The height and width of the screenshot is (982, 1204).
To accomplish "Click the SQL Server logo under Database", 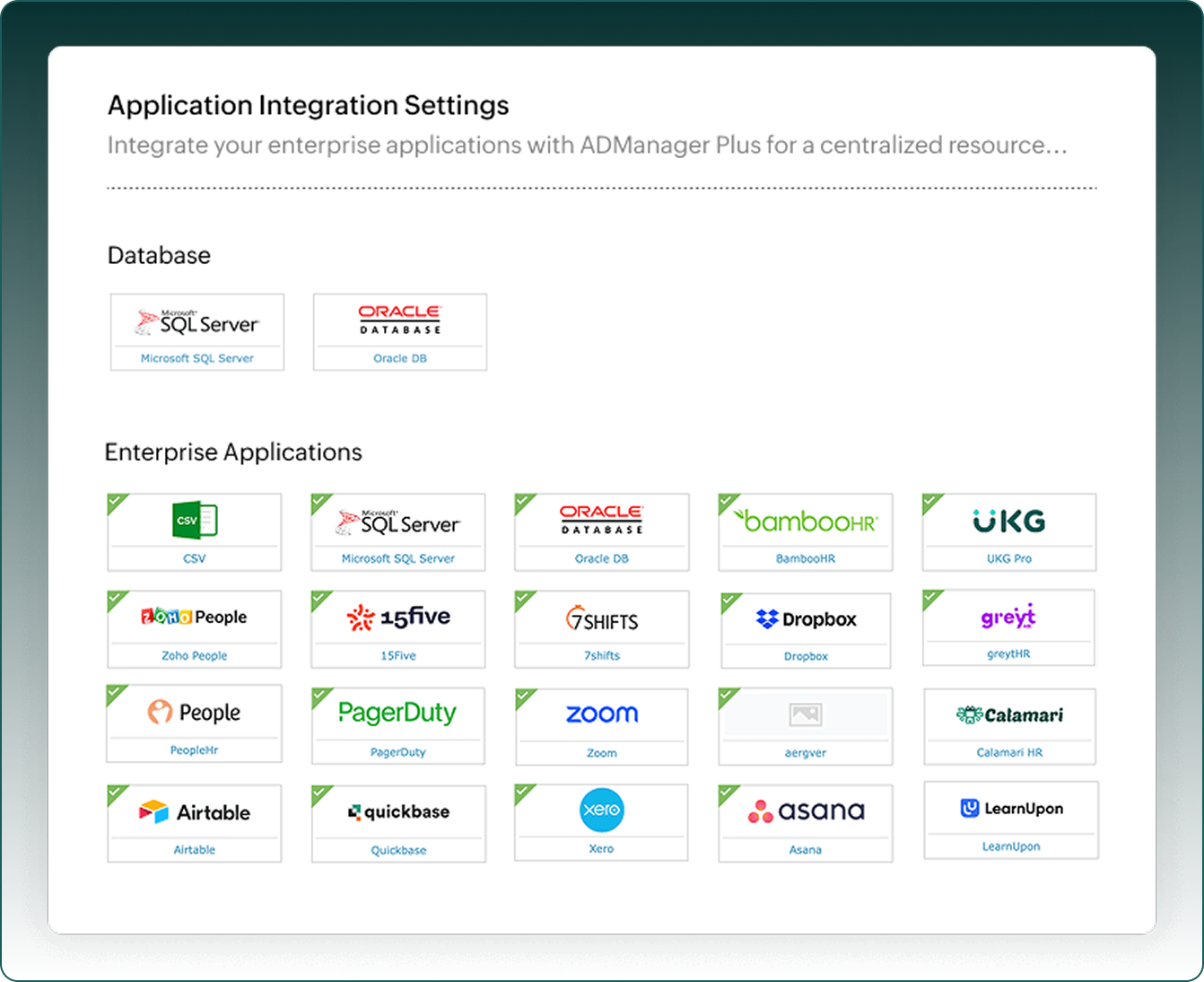I will point(196,322).
